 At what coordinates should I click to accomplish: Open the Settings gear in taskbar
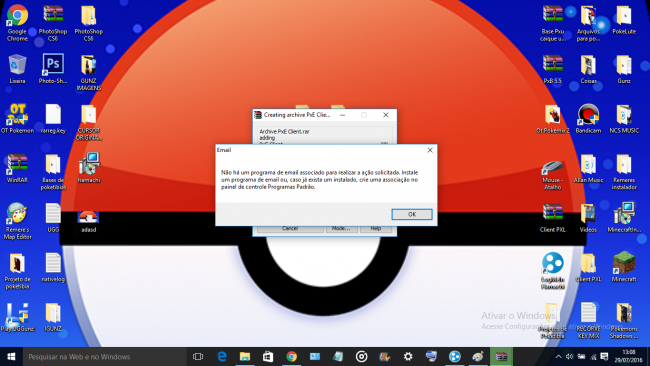pyautogui.click(x=408, y=356)
